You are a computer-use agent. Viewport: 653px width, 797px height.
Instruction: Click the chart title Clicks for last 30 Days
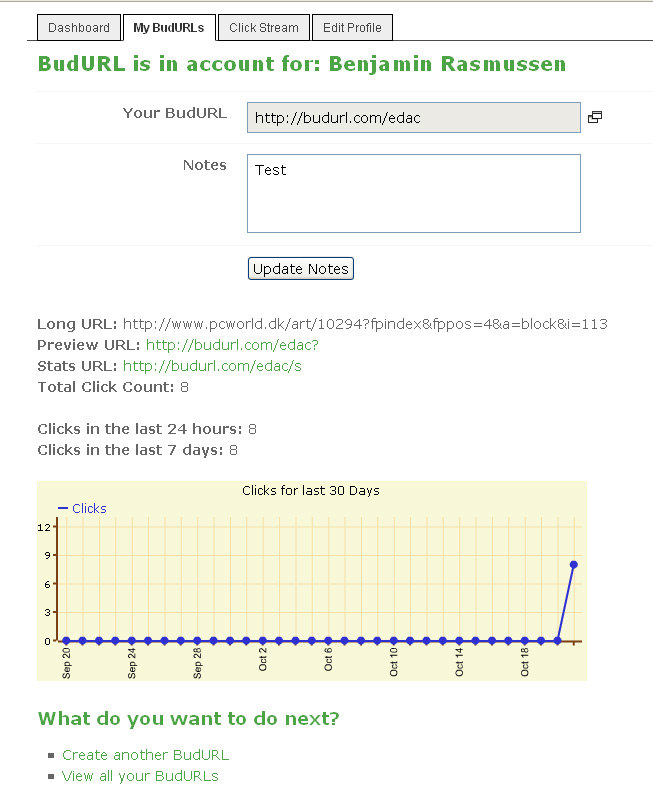coord(311,490)
